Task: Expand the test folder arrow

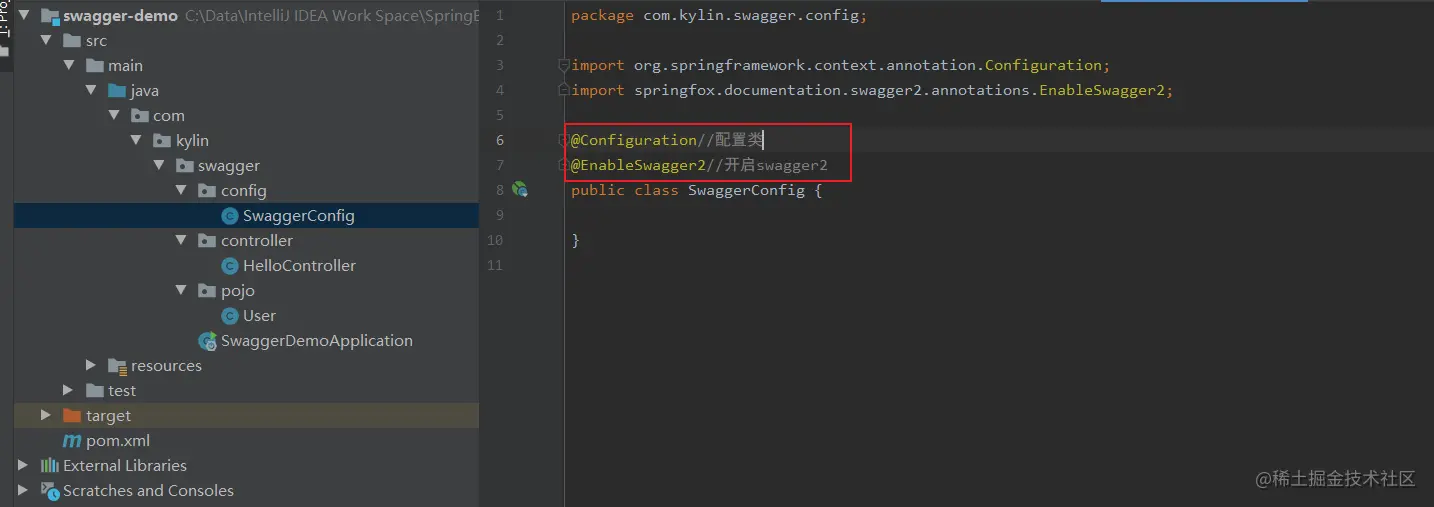Action: click(69, 391)
